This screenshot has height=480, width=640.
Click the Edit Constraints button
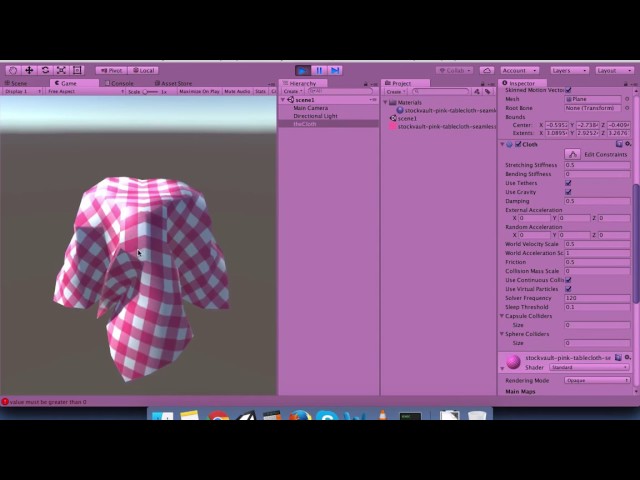coord(572,154)
